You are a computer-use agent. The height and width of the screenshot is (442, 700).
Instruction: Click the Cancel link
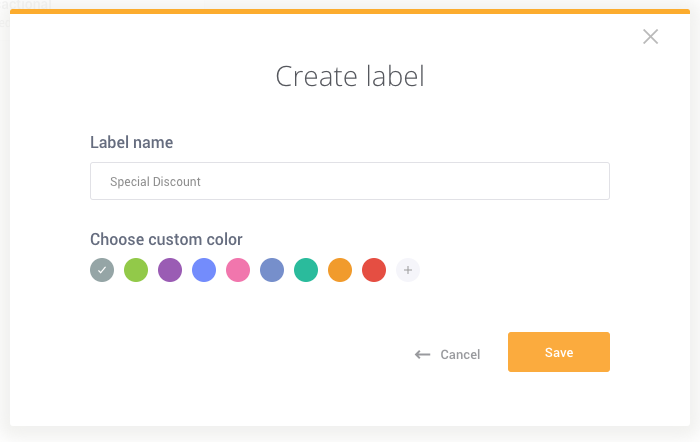pos(460,355)
